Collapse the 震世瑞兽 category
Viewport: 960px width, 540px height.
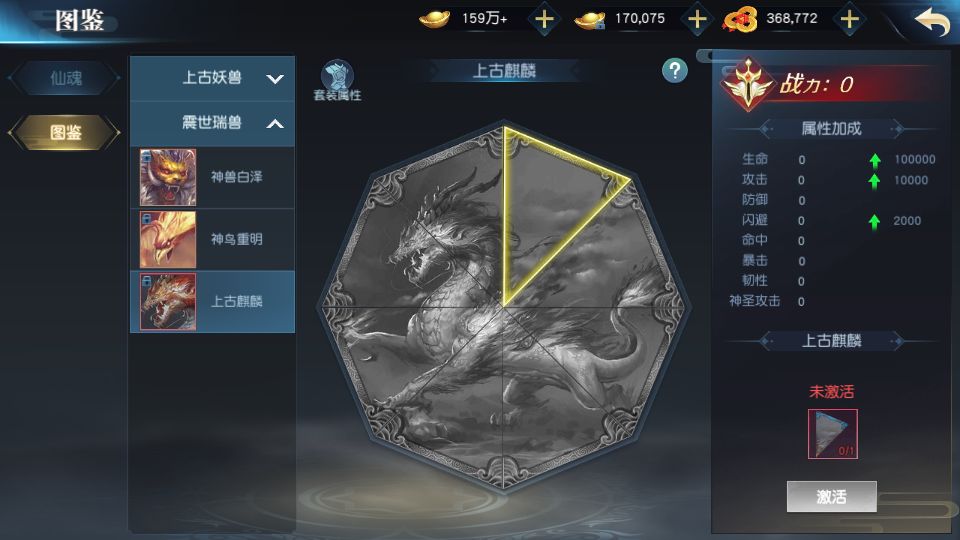coord(212,124)
